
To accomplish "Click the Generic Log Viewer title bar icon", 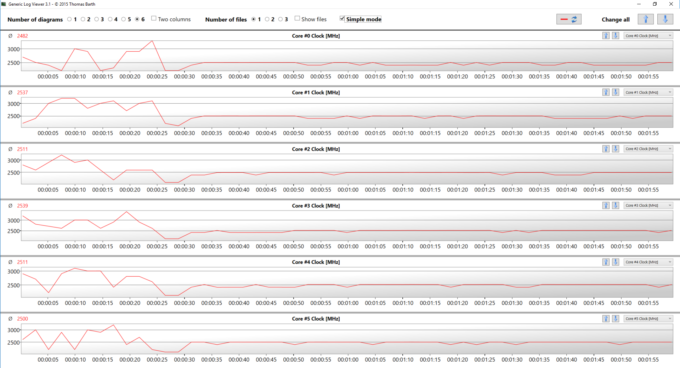I will point(4,4).
